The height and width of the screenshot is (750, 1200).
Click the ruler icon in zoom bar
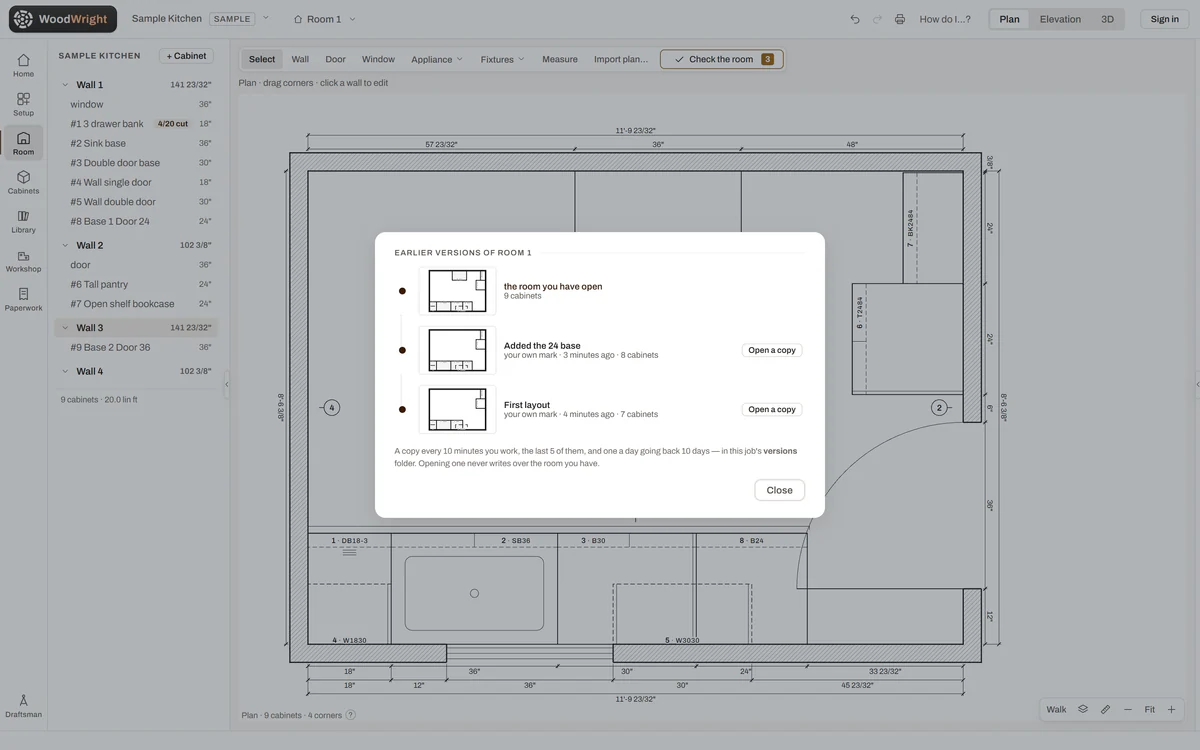tap(1105, 709)
